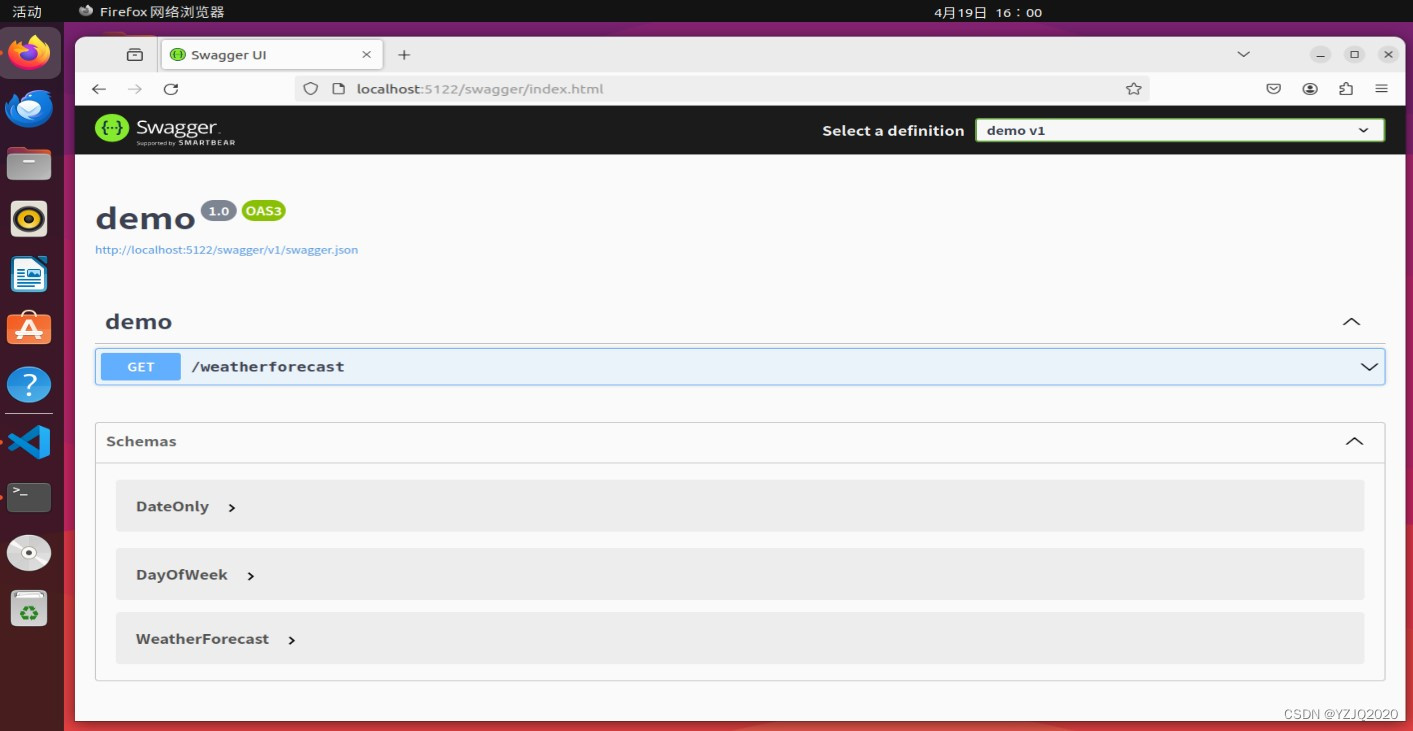The image size is (1413, 731).
Task: Open the Select a definition dropdown
Action: point(1180,130)
